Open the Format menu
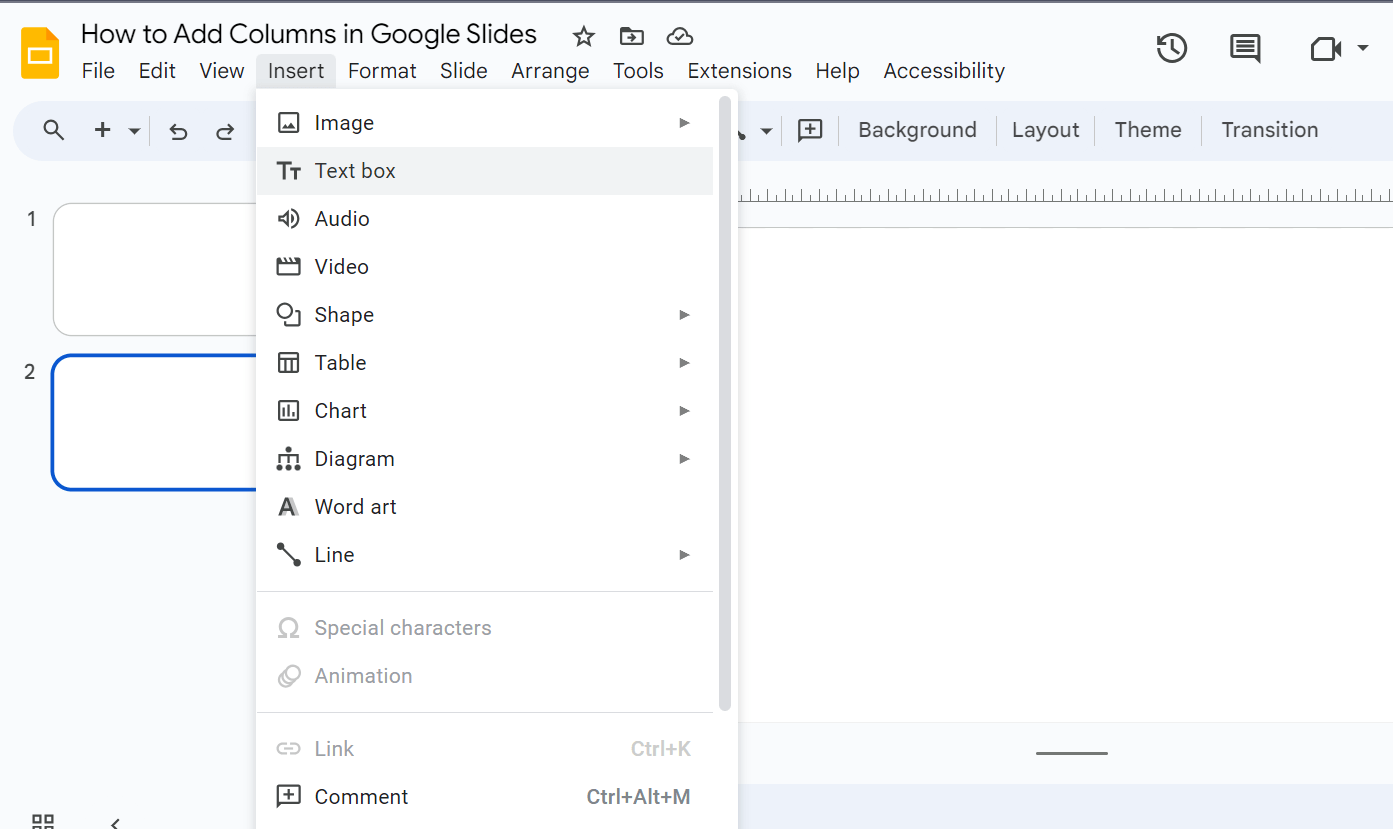 click(x=382, y=70)
